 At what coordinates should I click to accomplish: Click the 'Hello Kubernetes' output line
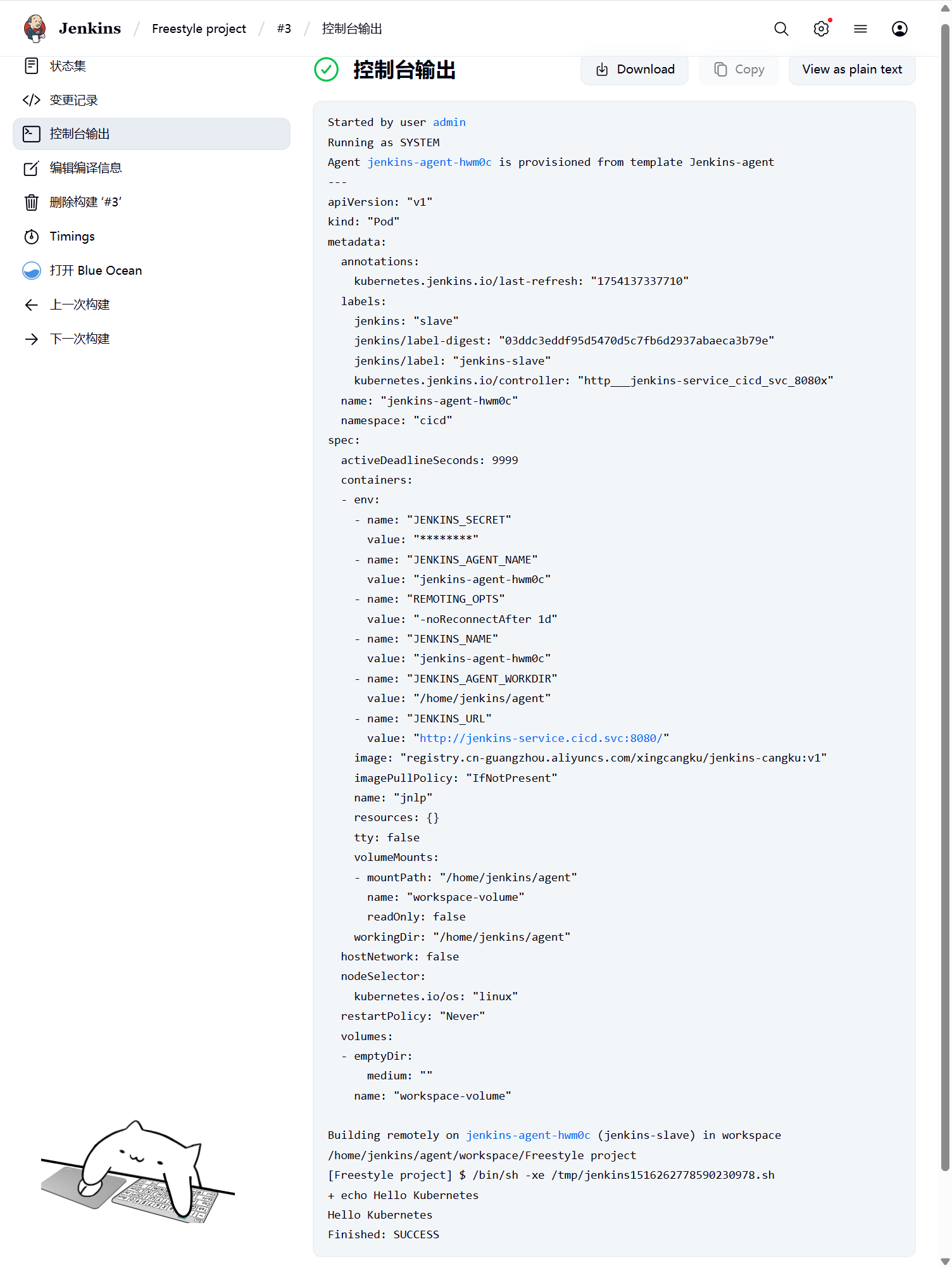click(380, 1215)
